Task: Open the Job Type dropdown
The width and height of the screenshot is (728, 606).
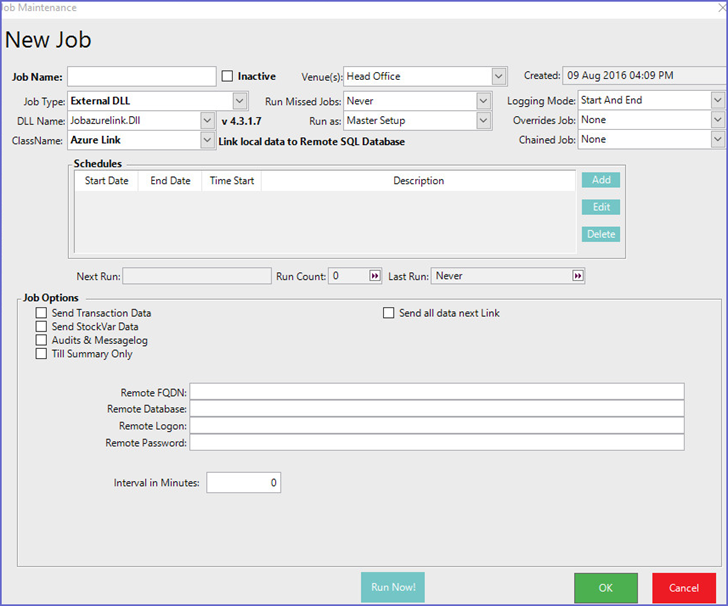Action: (x=239, y=101)
